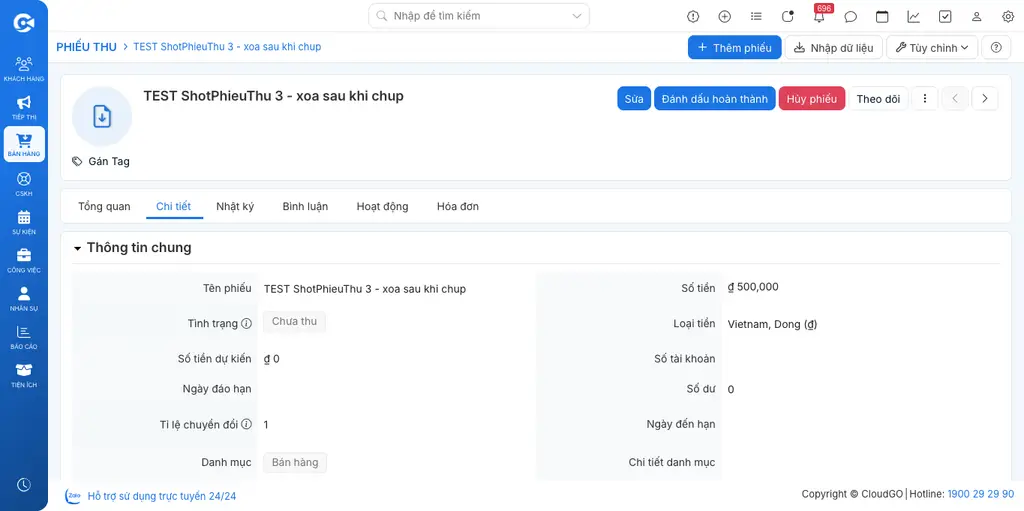Viewport: 1024px width, 511px height.
Task: Click the hotline number 1900 29 29 90
Action: [980, 493]
